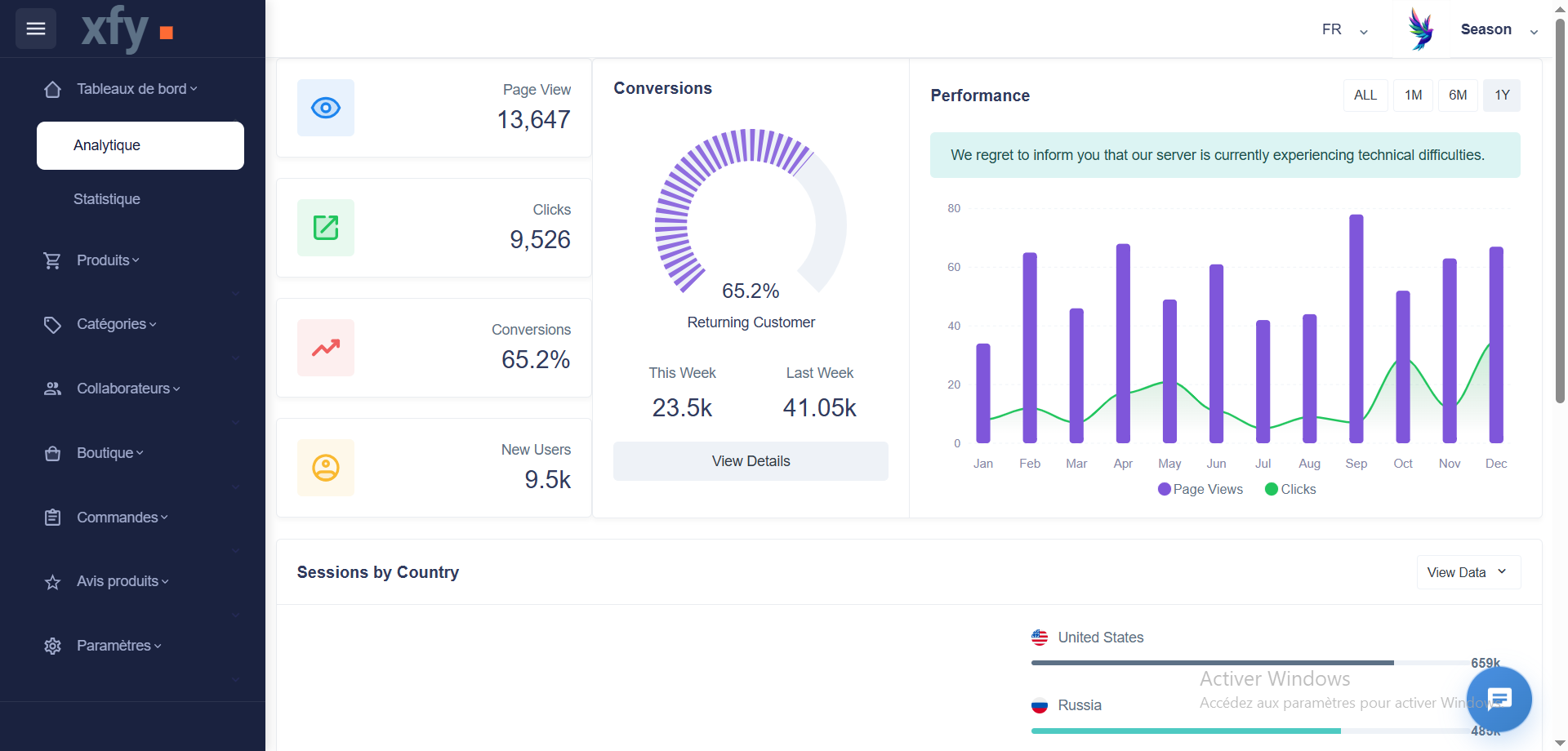Click the This Week value 23.5k

(682, 407)
